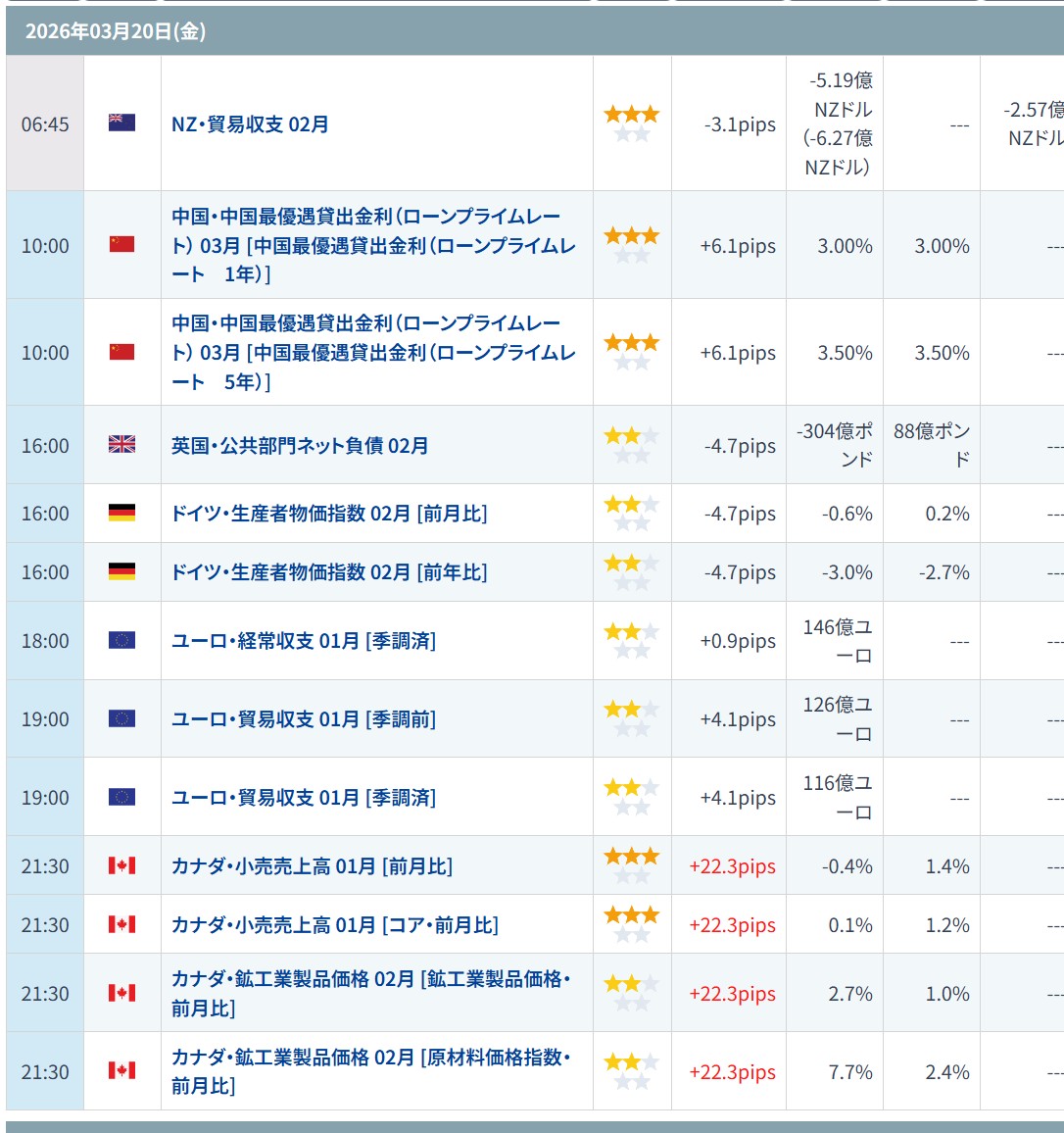The width and height of the screenshot is (1064, 1133).
Task: Click China flag for 1-year loan prime rate
Action: (121, 244)
